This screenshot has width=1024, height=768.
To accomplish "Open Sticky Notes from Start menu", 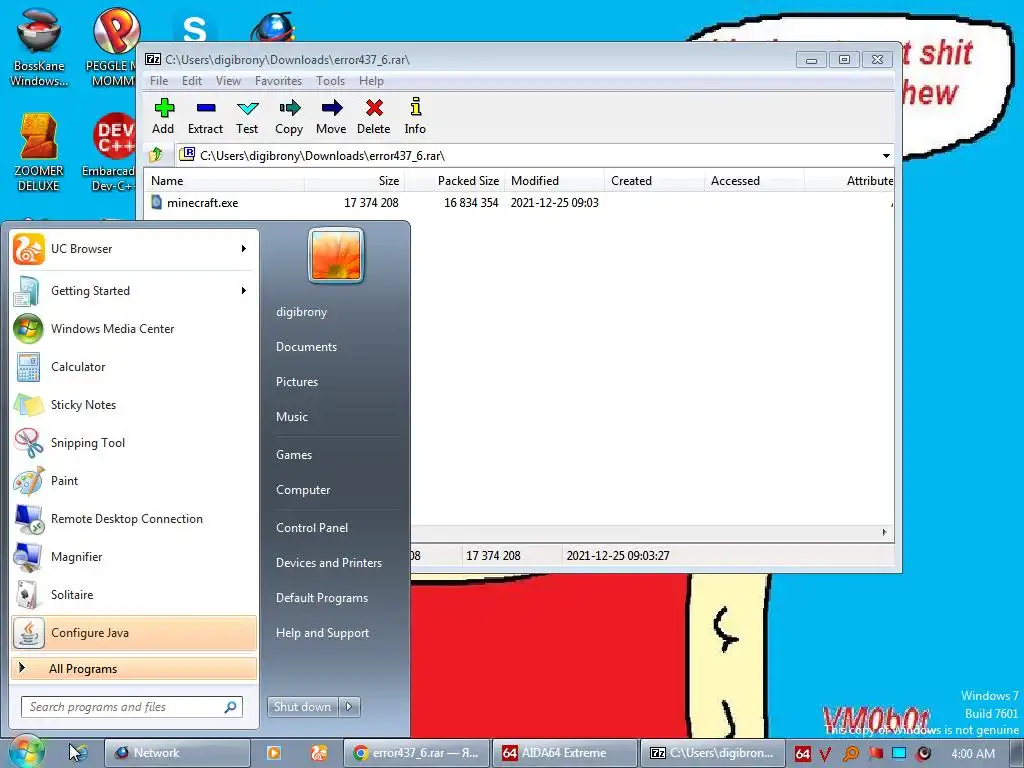I will (x=134, y=405).
